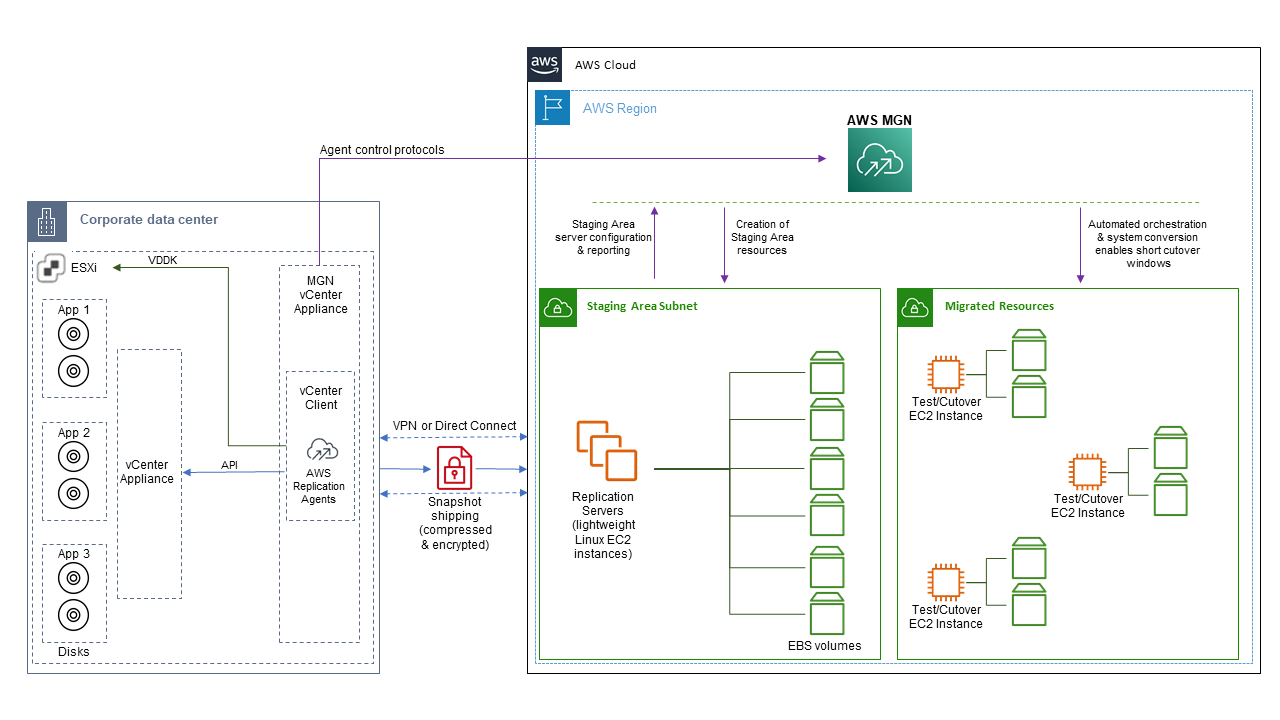Click the Agent control protocols label
The width and height of the screenshot is (1280, 720).
point(380,149)
